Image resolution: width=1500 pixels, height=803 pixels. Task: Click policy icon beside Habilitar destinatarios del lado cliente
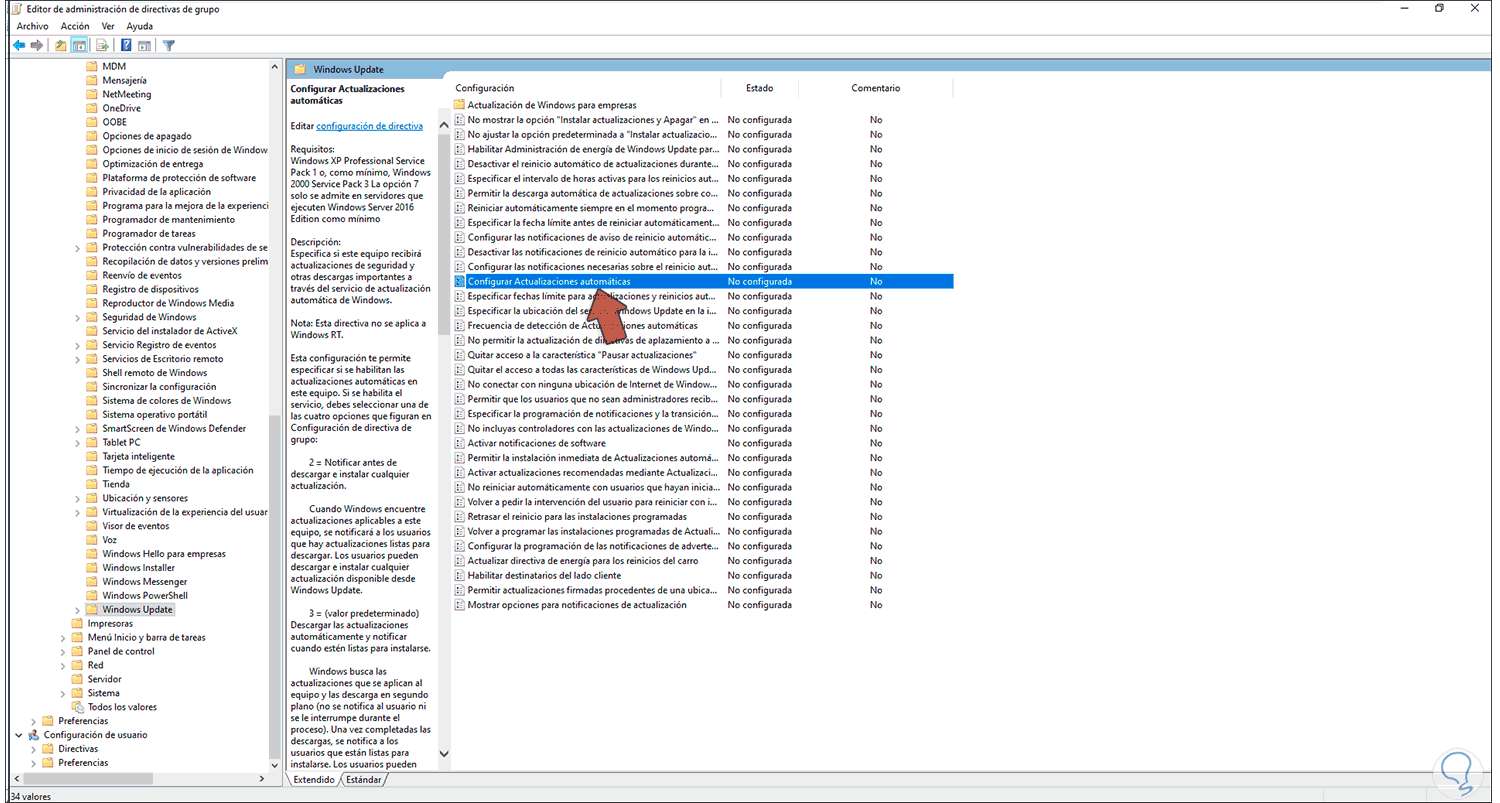pyautogui.click(x=459, y=575)
